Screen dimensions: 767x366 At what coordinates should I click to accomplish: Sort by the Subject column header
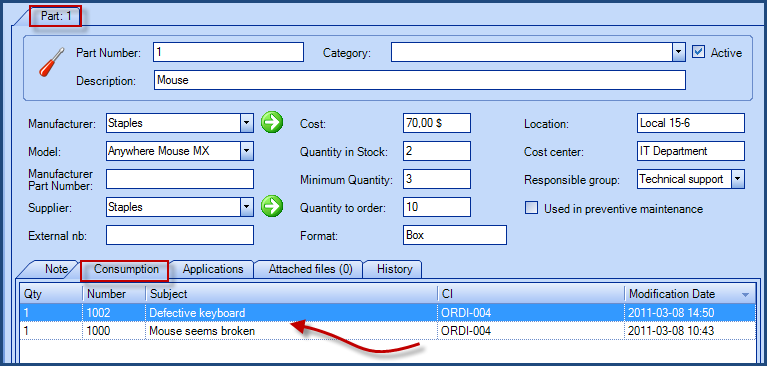(x=291, y=294)
